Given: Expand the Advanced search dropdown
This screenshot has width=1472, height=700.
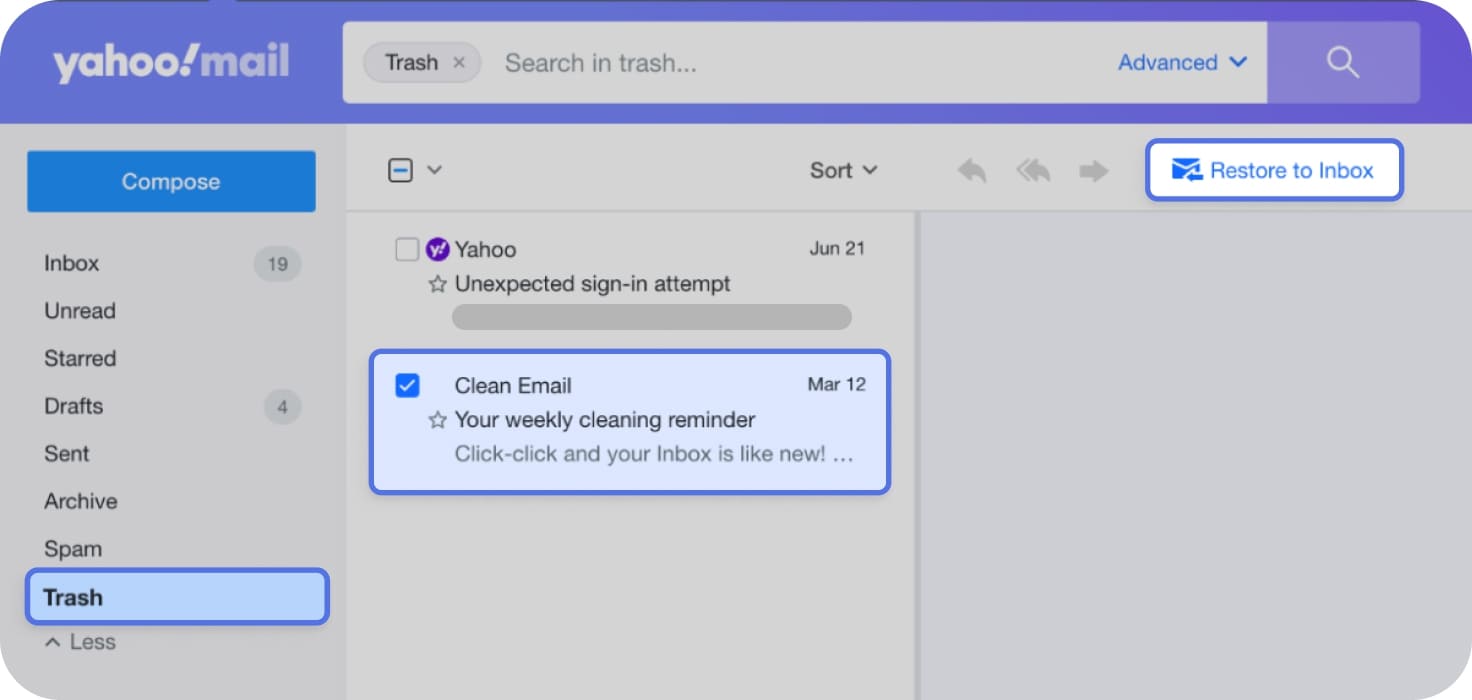Looking at the screenshot, I should (1182, 62).
